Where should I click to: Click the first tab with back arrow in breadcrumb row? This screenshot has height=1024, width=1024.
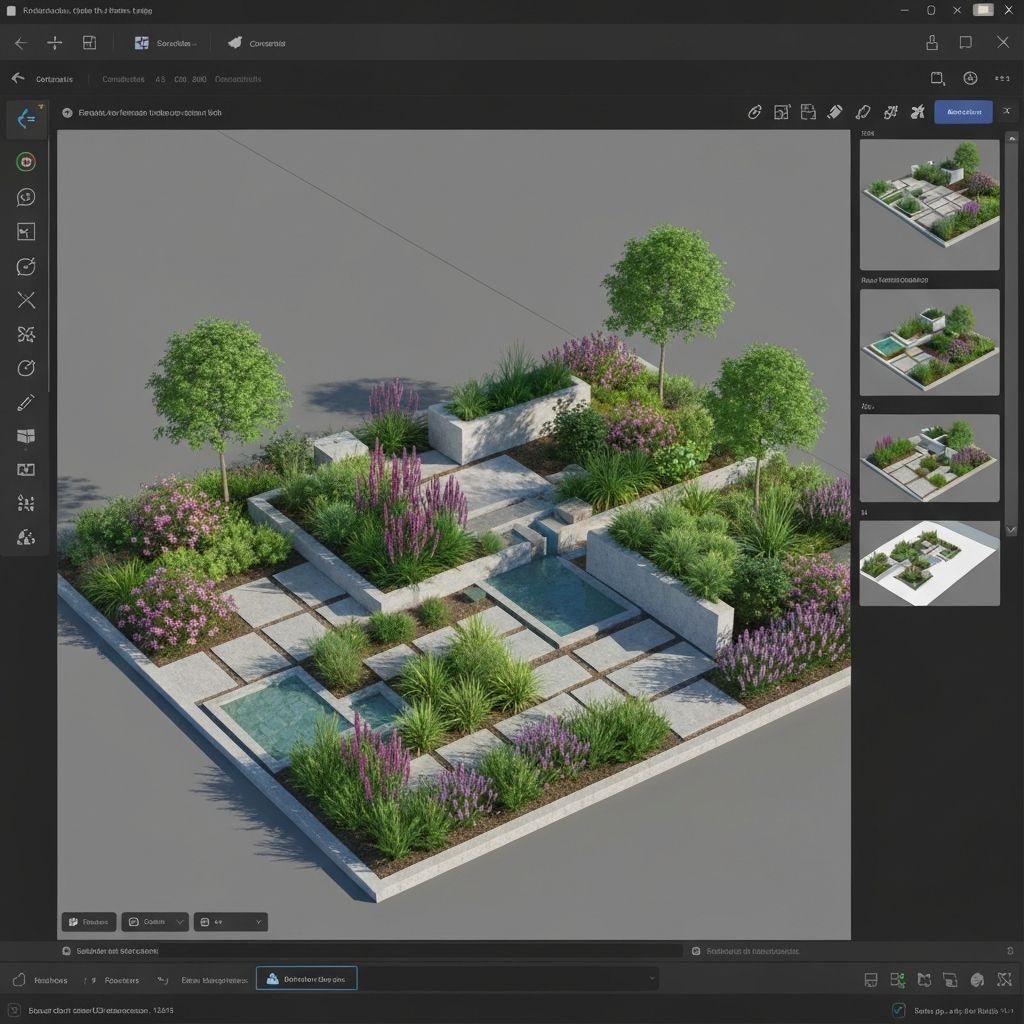pos(43,79)
